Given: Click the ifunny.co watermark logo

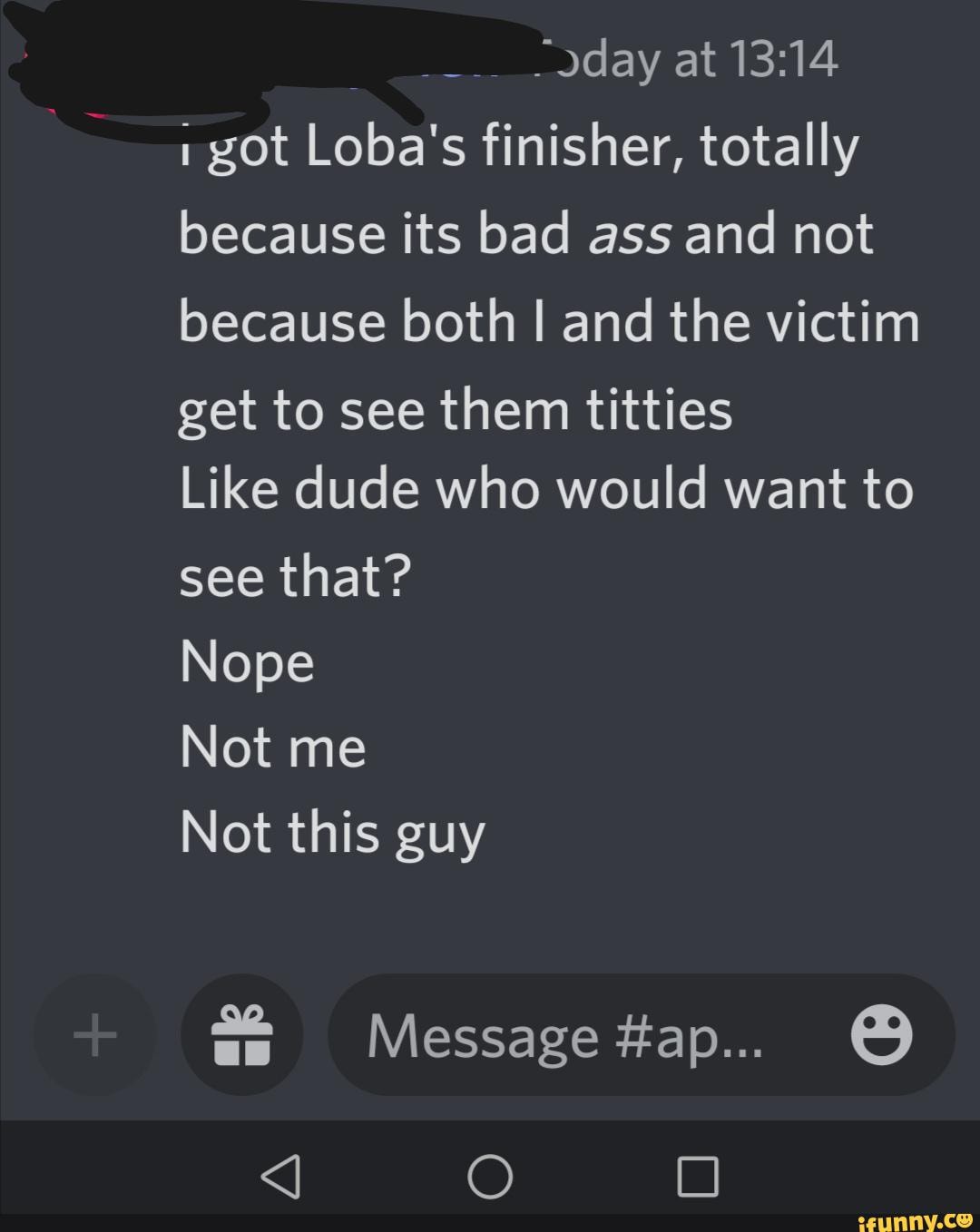Looking at the screenshot, I should click(915, 1218).
